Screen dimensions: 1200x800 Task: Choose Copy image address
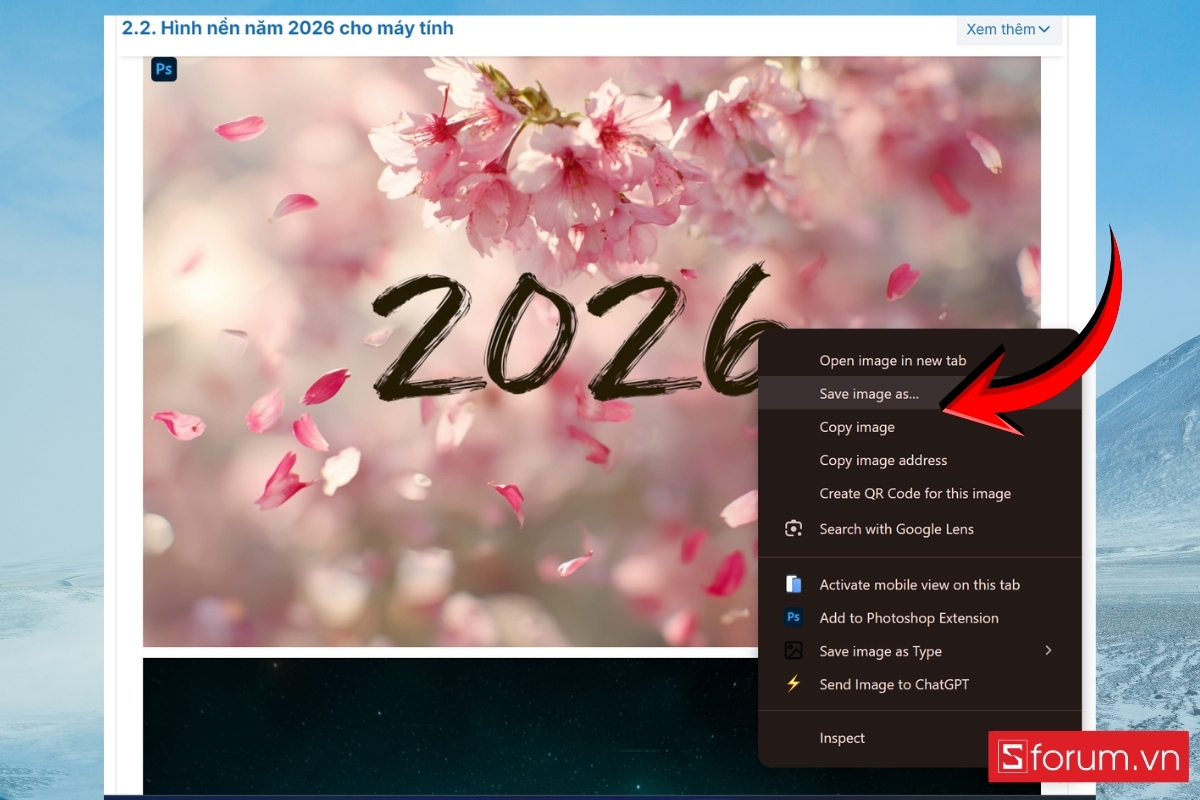click(x=883, y=460)
